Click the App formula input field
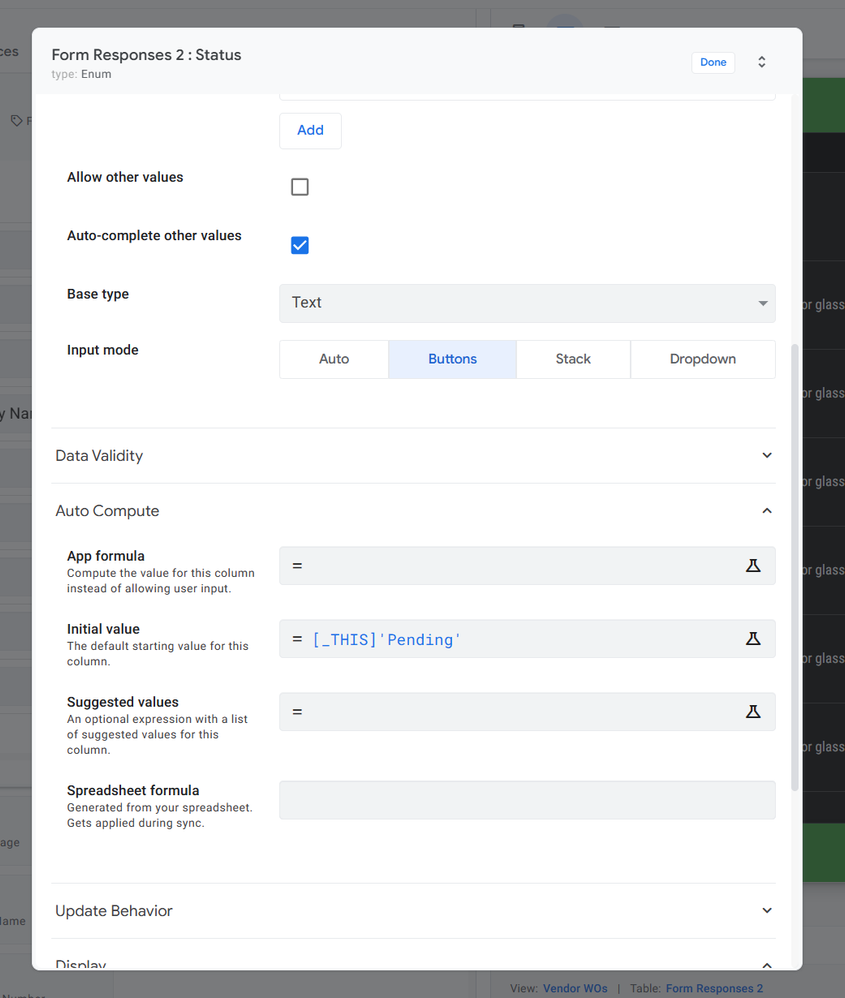845x998 pixels. click(x=527, y=565)
